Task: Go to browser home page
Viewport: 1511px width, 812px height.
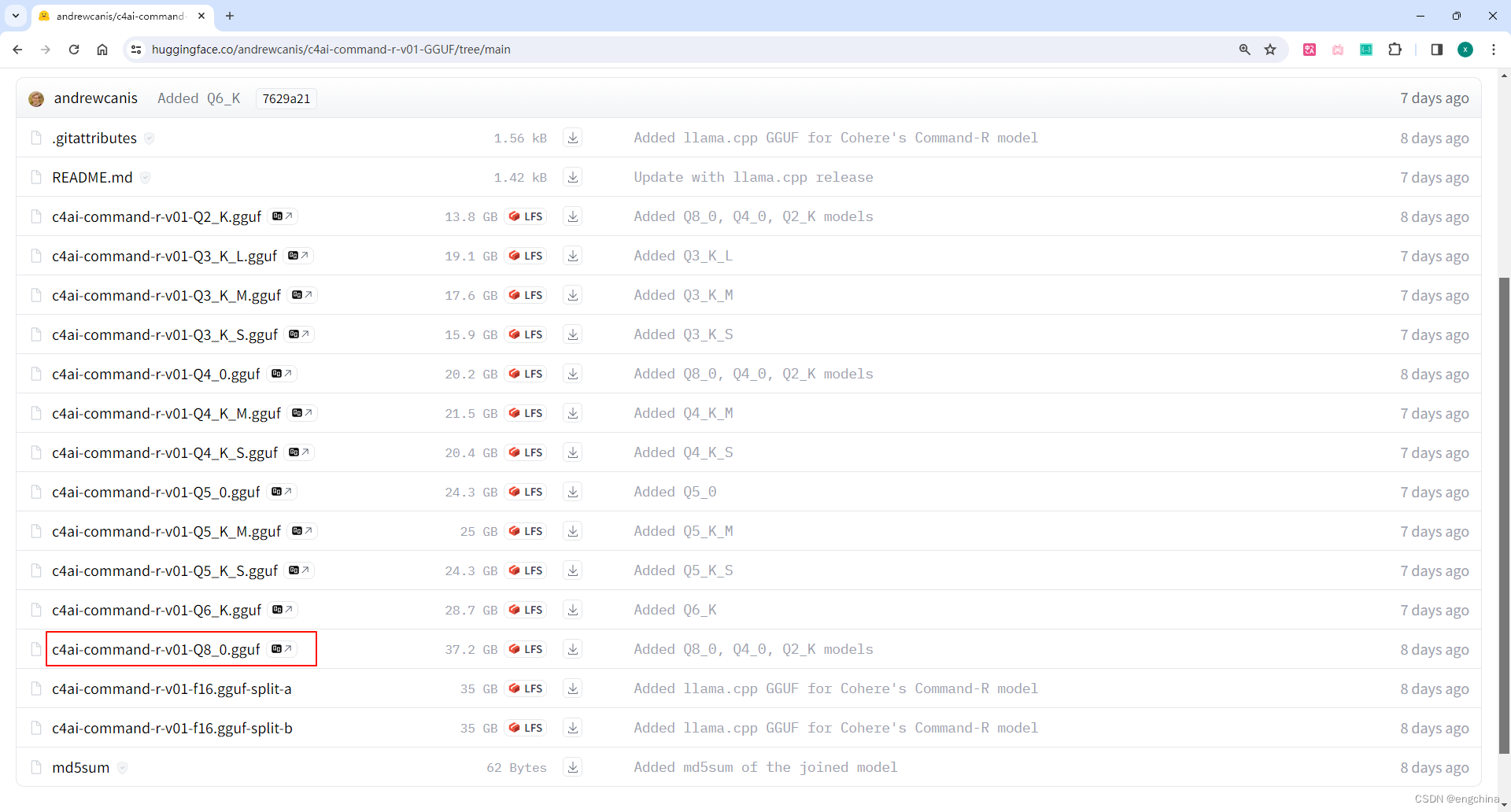Action: 102,50
